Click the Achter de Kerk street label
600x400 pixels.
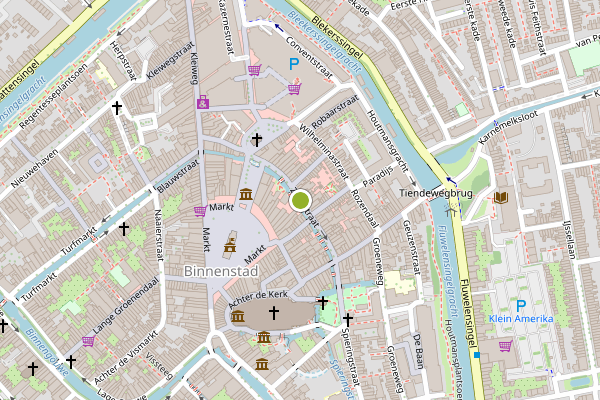point(258,300)
